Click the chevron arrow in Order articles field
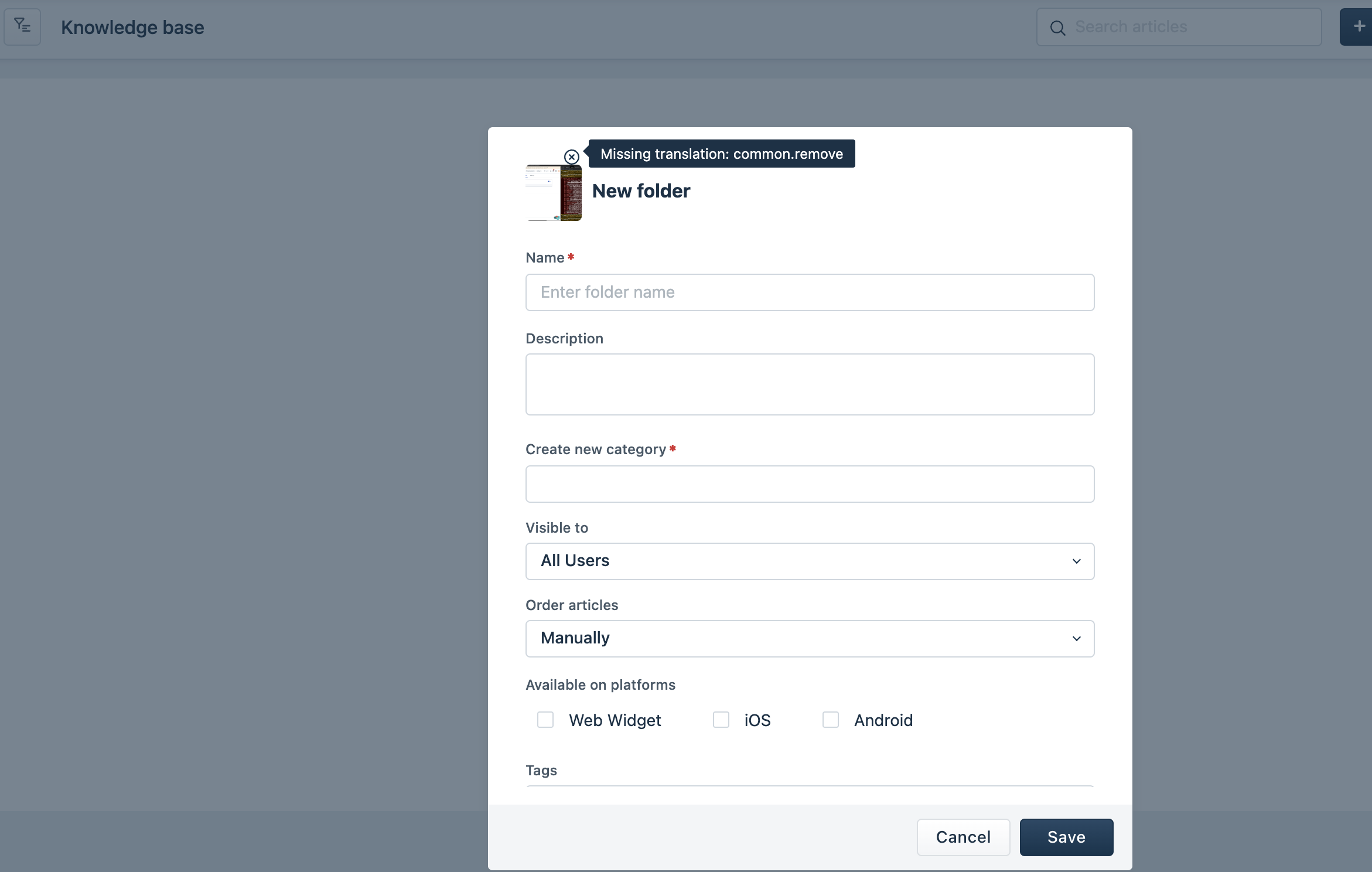 (1076, 639)
